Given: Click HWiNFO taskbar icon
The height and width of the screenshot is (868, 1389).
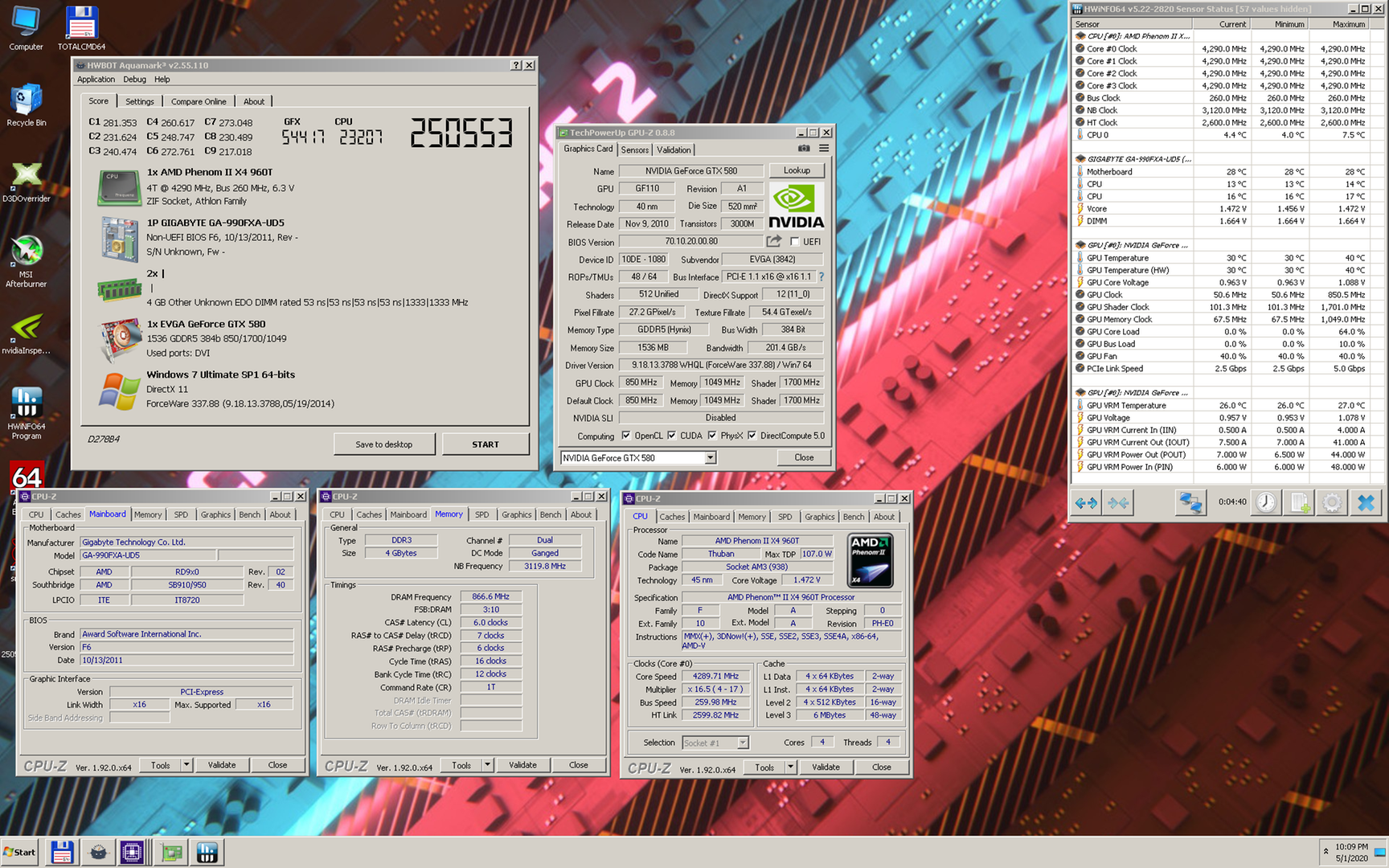Looking at the screenshot, I should 207,852.
